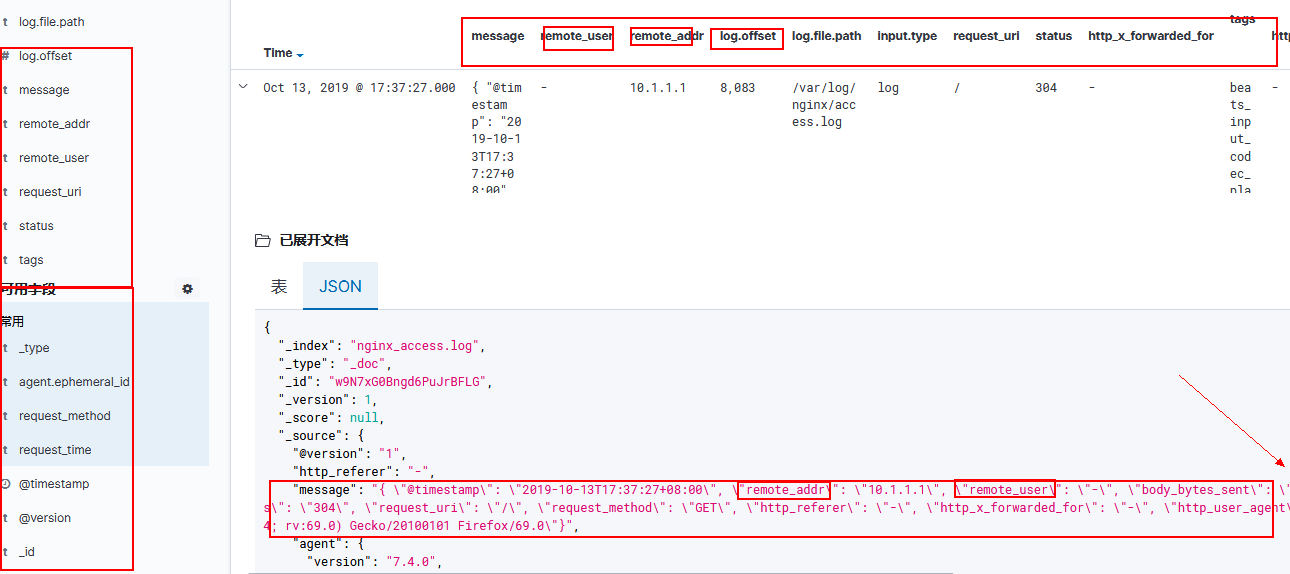Switch to the JSON tab
Image resolution: width=1290 pixels, height=574 pixels.
pos(340,286)
